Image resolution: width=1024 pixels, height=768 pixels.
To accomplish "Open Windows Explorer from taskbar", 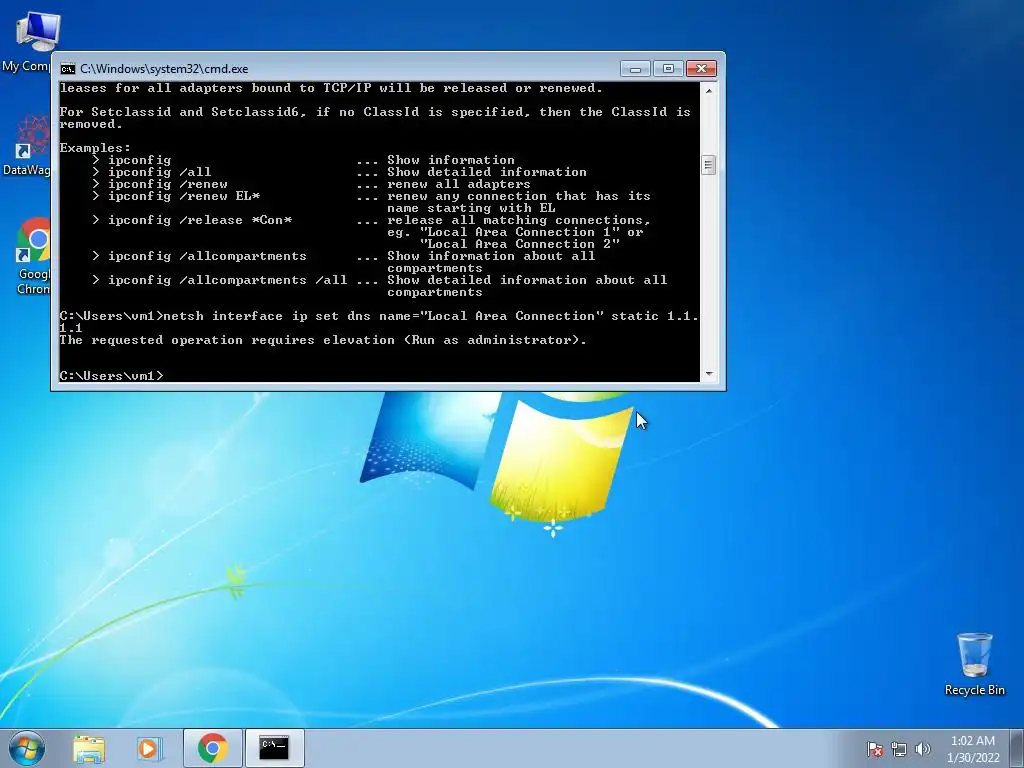I will 89,748.
